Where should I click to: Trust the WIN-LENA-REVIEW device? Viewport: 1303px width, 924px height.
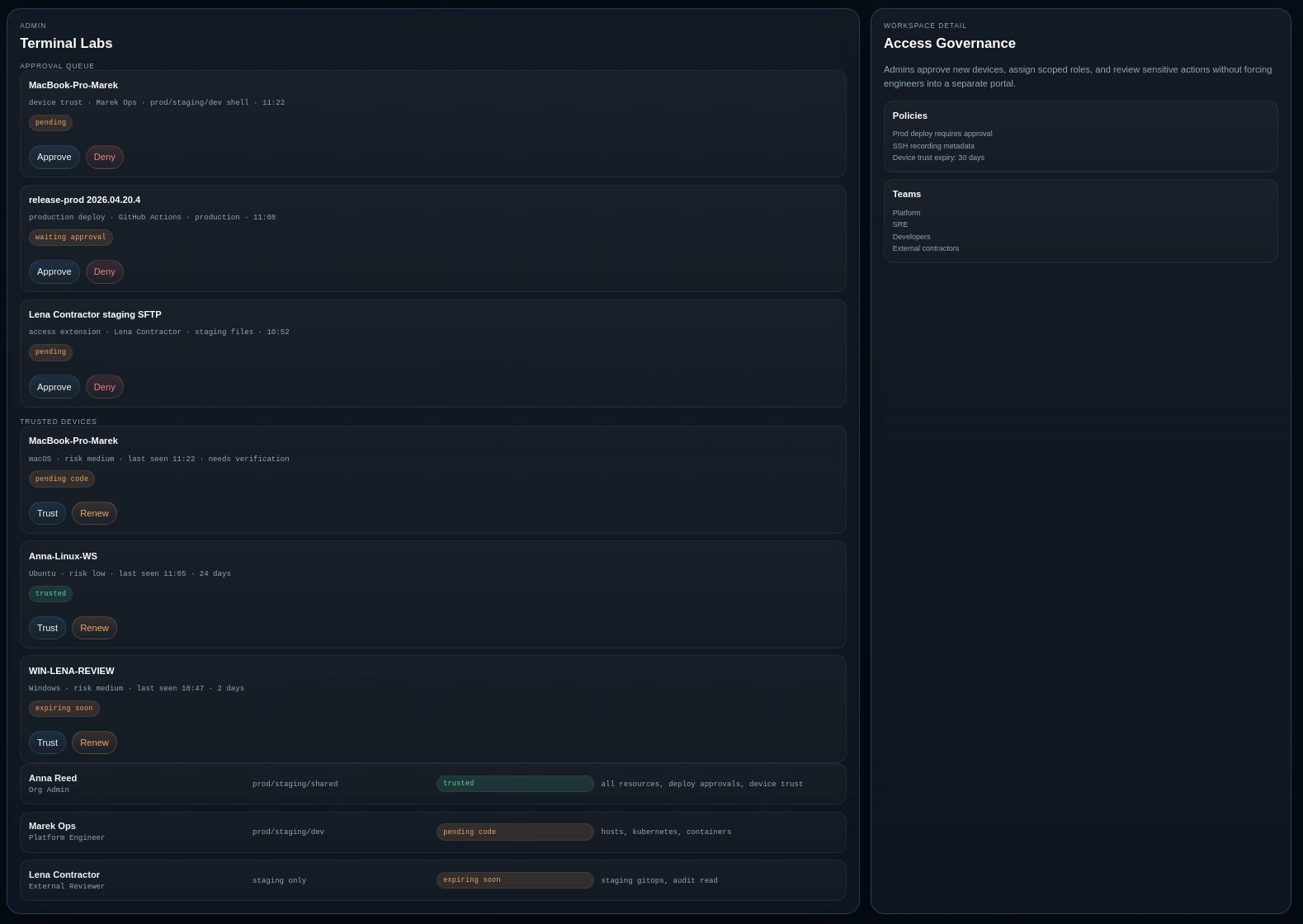coord(47,742)
